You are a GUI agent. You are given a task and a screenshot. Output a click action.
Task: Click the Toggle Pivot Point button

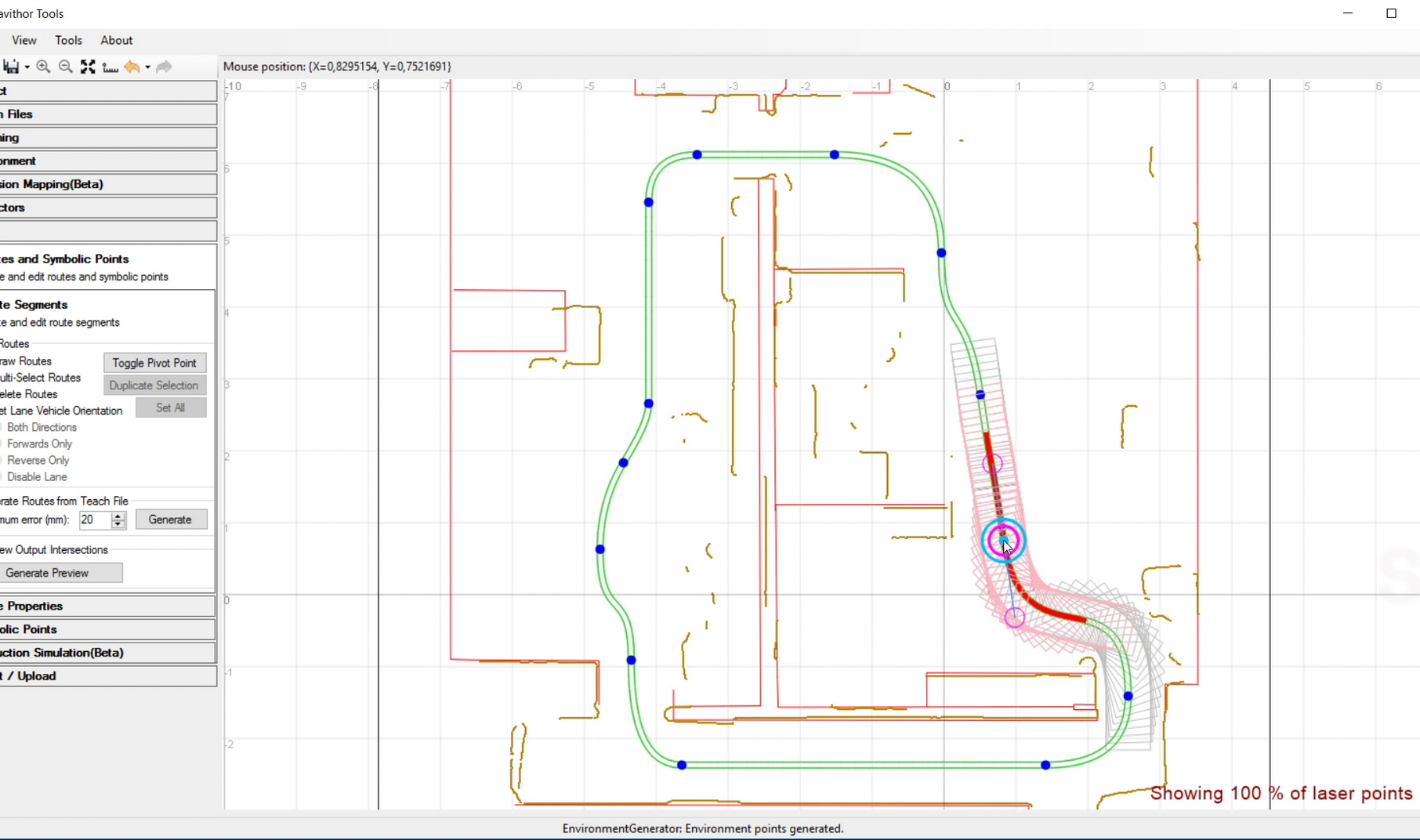pyautogui.click(x=154, y=363)
